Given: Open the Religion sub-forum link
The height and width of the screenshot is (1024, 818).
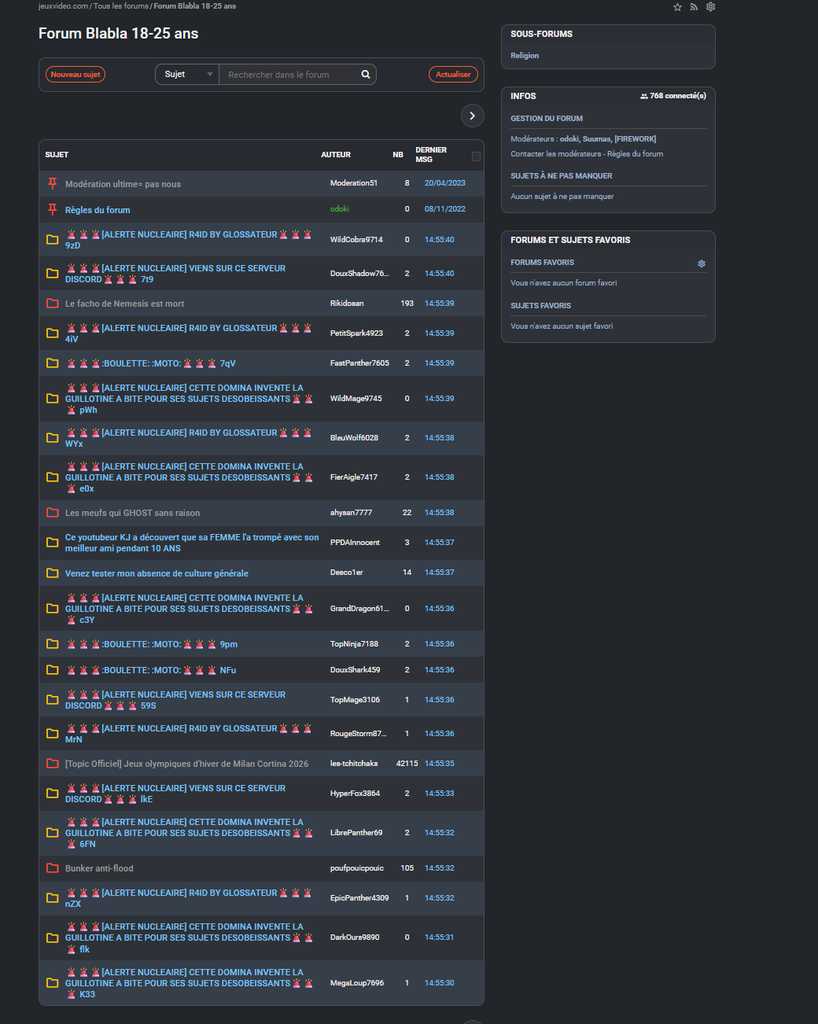Looking at the screenshot, I should [524, 56].
